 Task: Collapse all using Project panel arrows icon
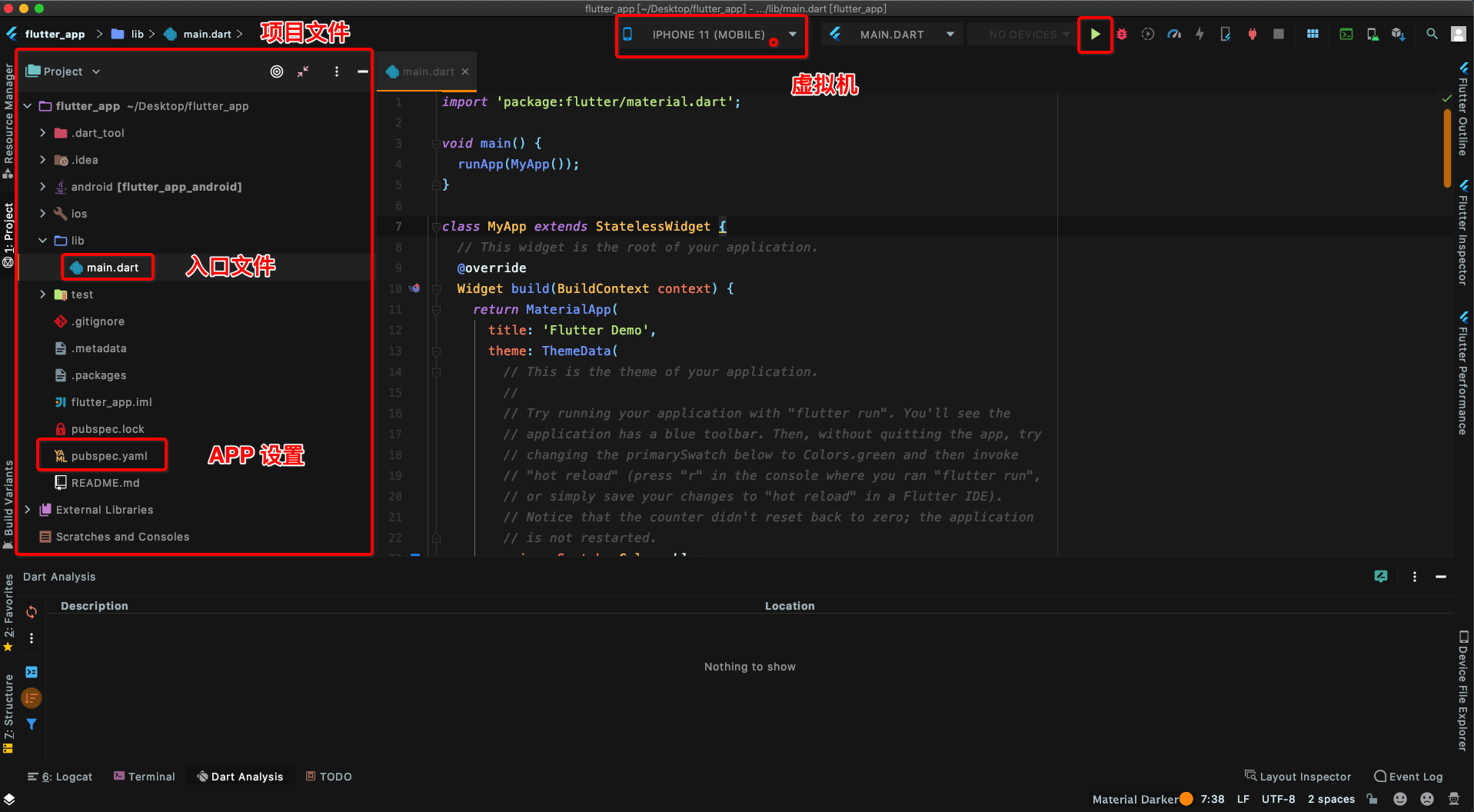(304, 72)
